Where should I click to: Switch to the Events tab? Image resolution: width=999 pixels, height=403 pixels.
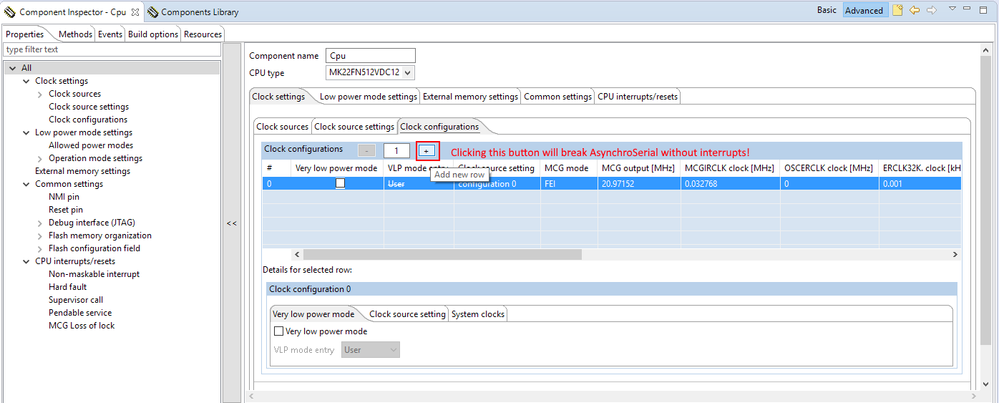[110, 34]
